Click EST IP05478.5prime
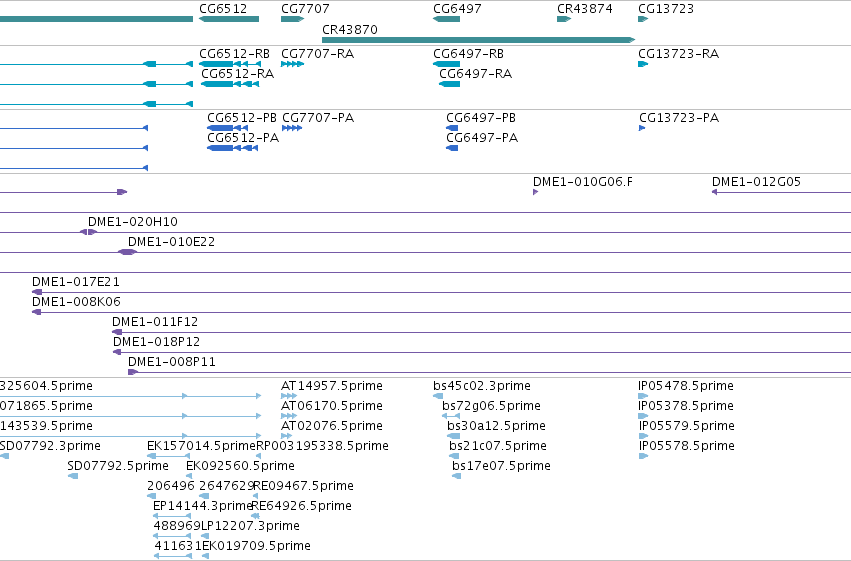The image size is (851, 561). click(643, 396)
